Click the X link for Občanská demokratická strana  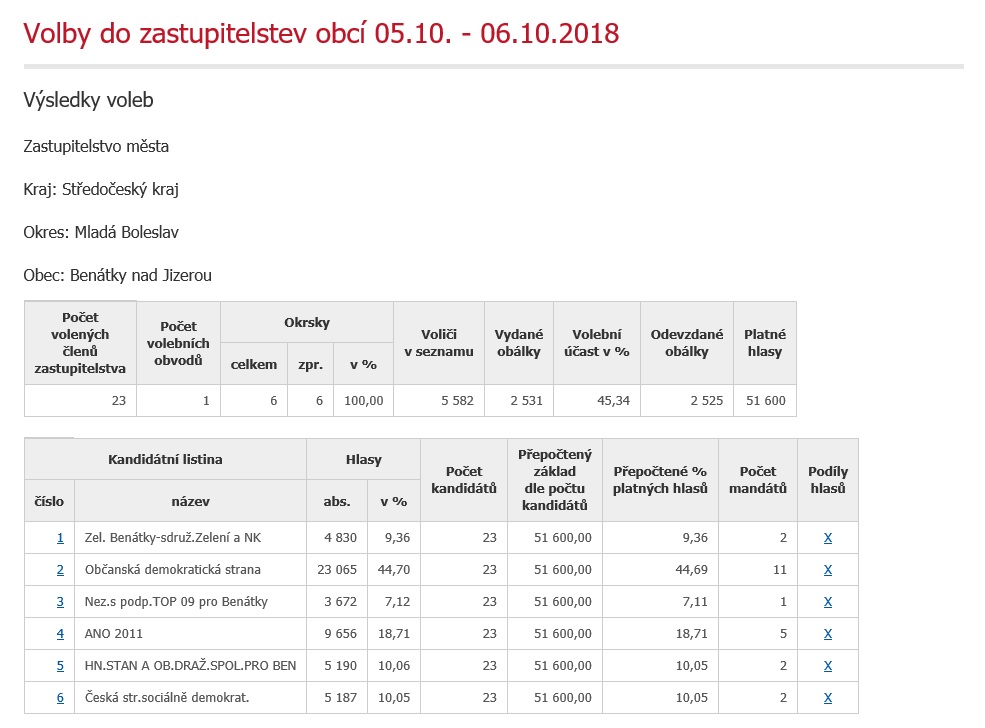827,570
